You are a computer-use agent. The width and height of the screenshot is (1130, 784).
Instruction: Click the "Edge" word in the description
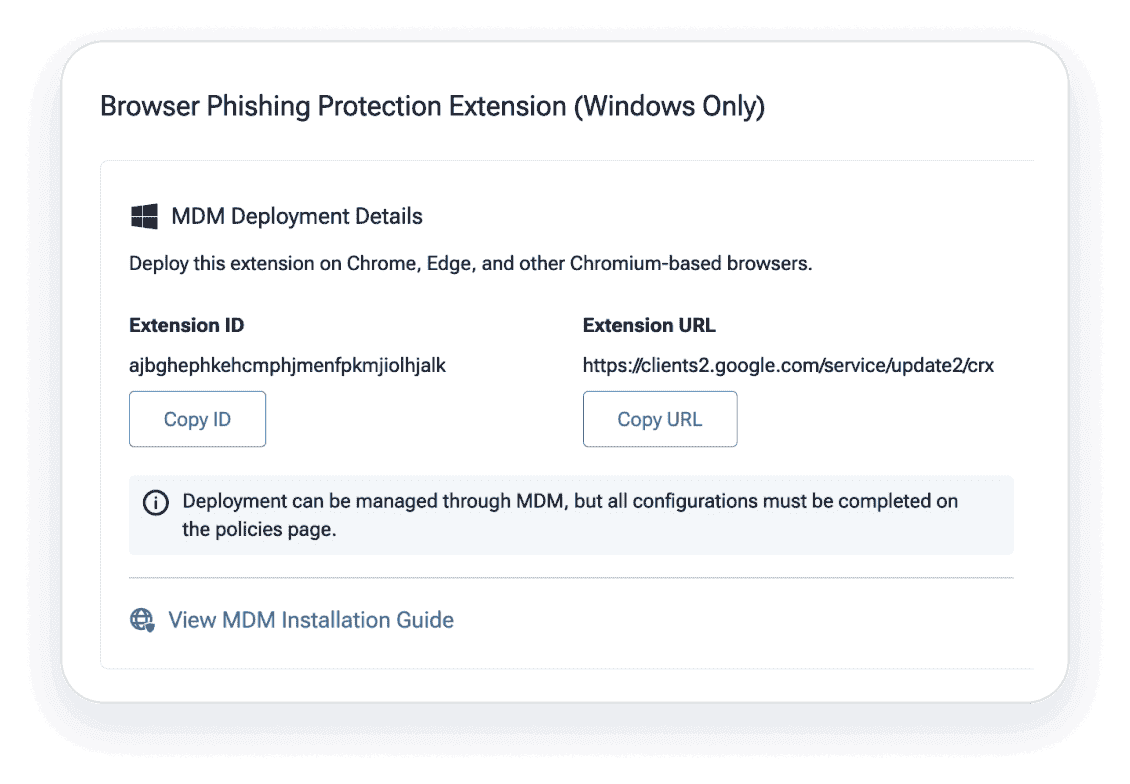(448, 264)
